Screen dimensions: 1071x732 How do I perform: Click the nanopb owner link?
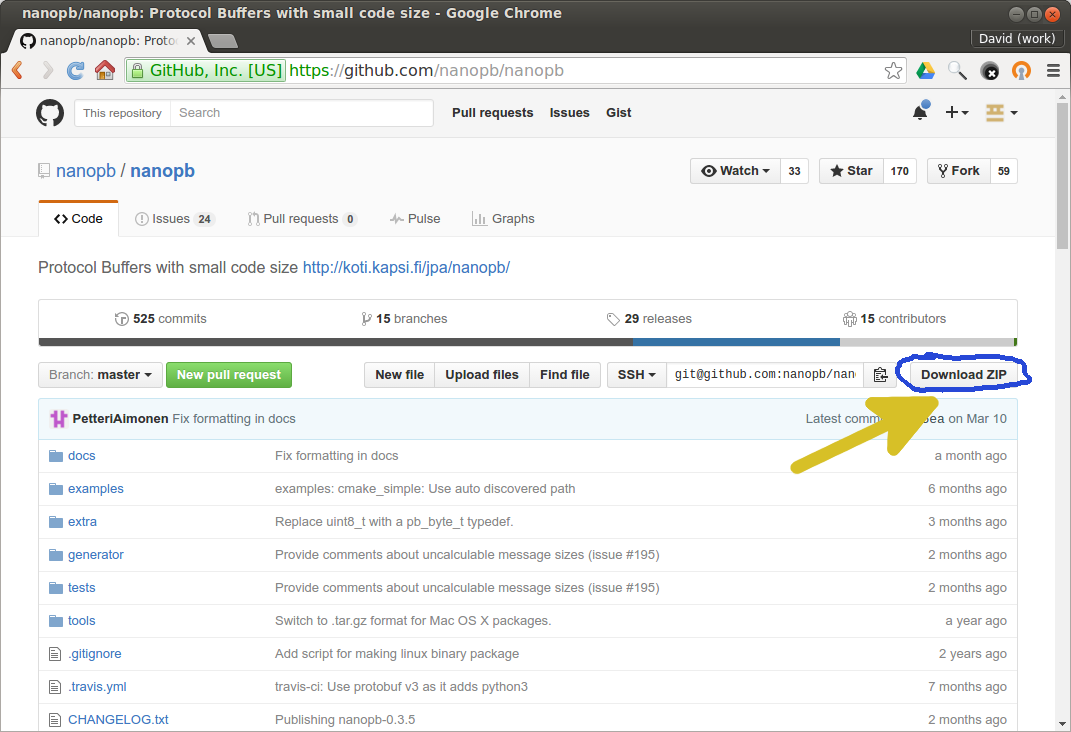(x=86, y=171)
